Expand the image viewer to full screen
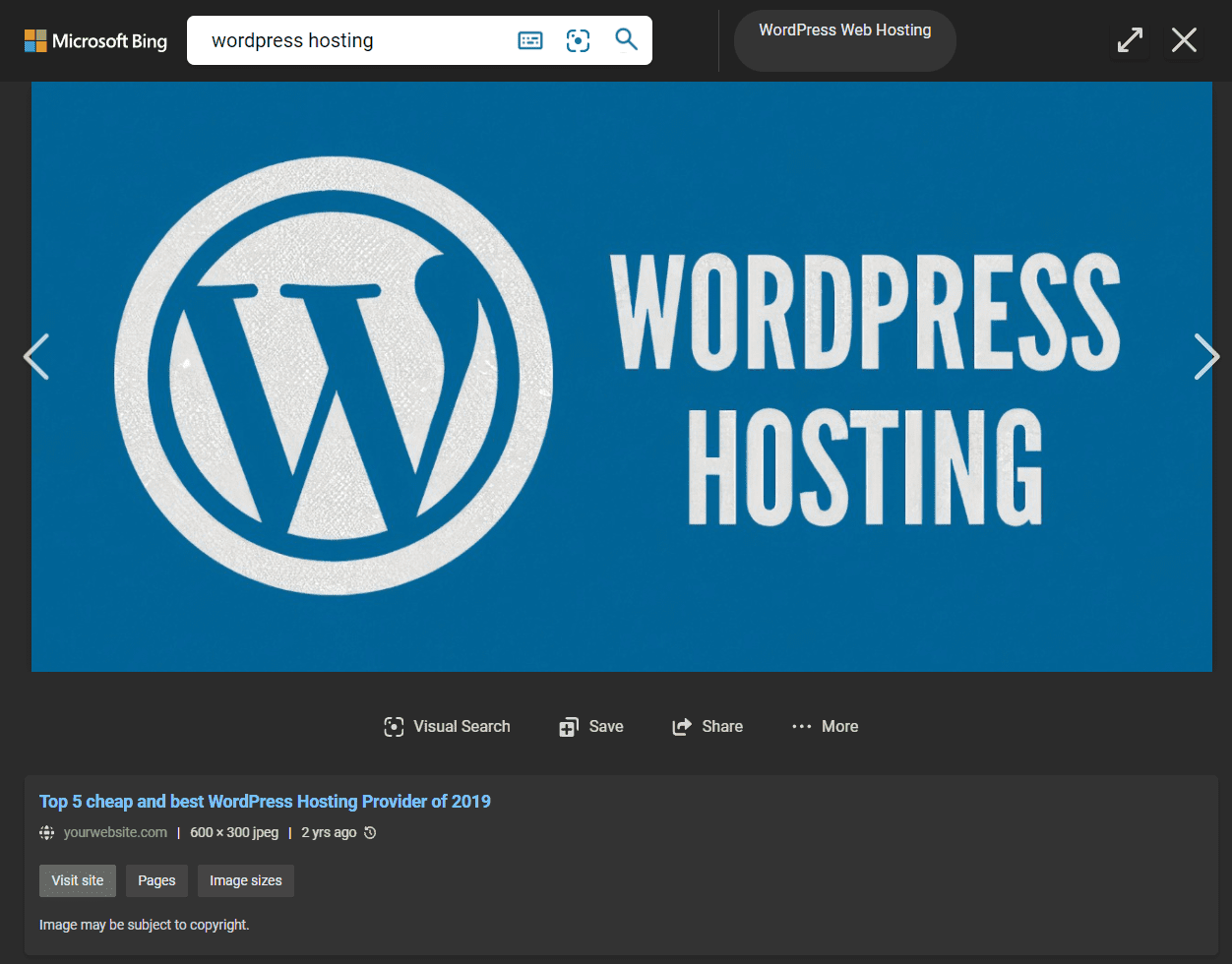Image resolution: width=1232 pixels, height=964 pixels. click(x=1130, y=40)
